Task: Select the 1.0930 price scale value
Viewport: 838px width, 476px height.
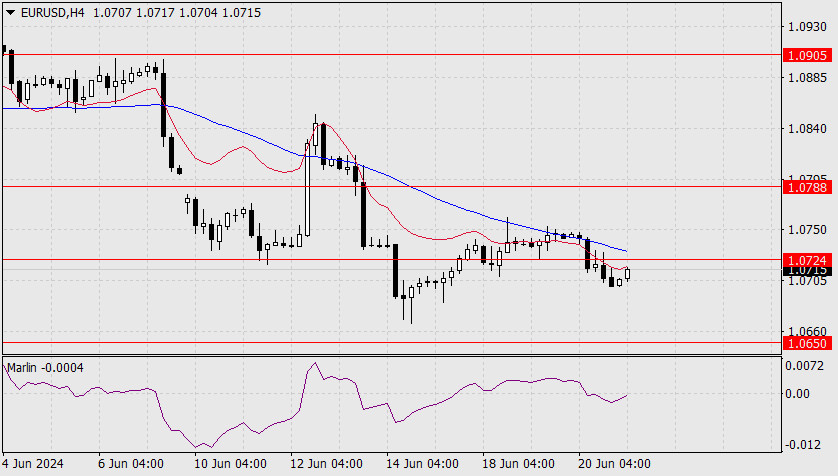Action: click(808, 26)
